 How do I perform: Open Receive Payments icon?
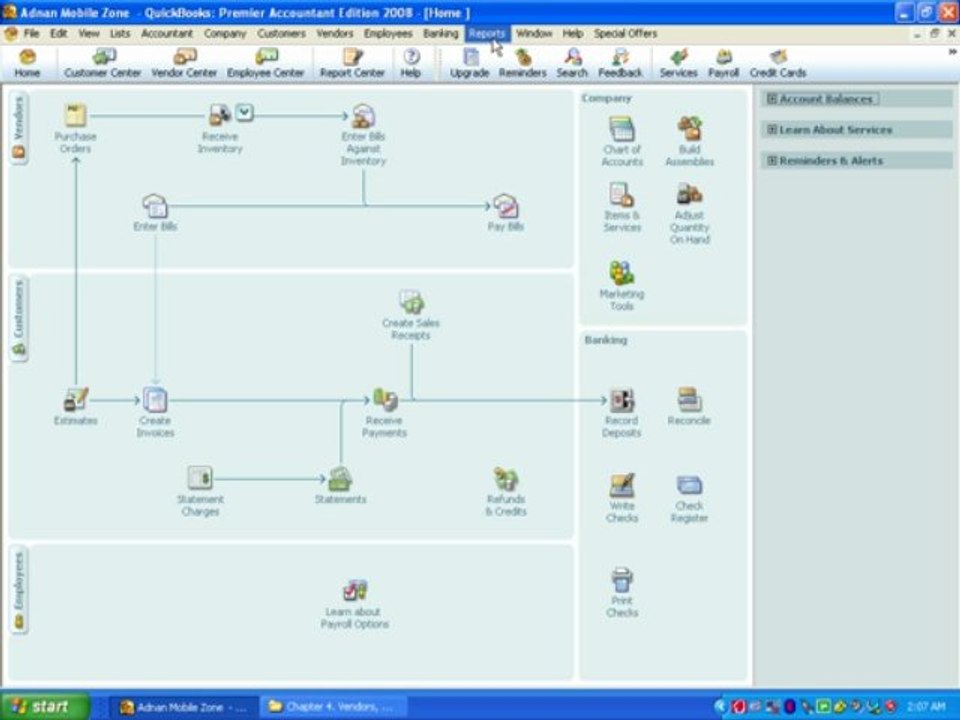(x=384, y=400)
